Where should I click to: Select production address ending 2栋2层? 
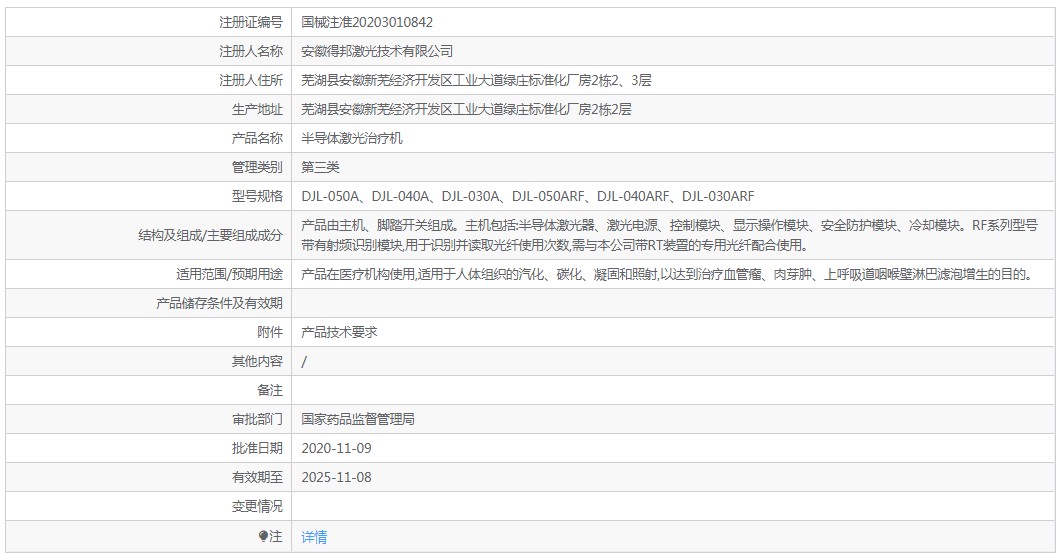click(x=466, y=109)
